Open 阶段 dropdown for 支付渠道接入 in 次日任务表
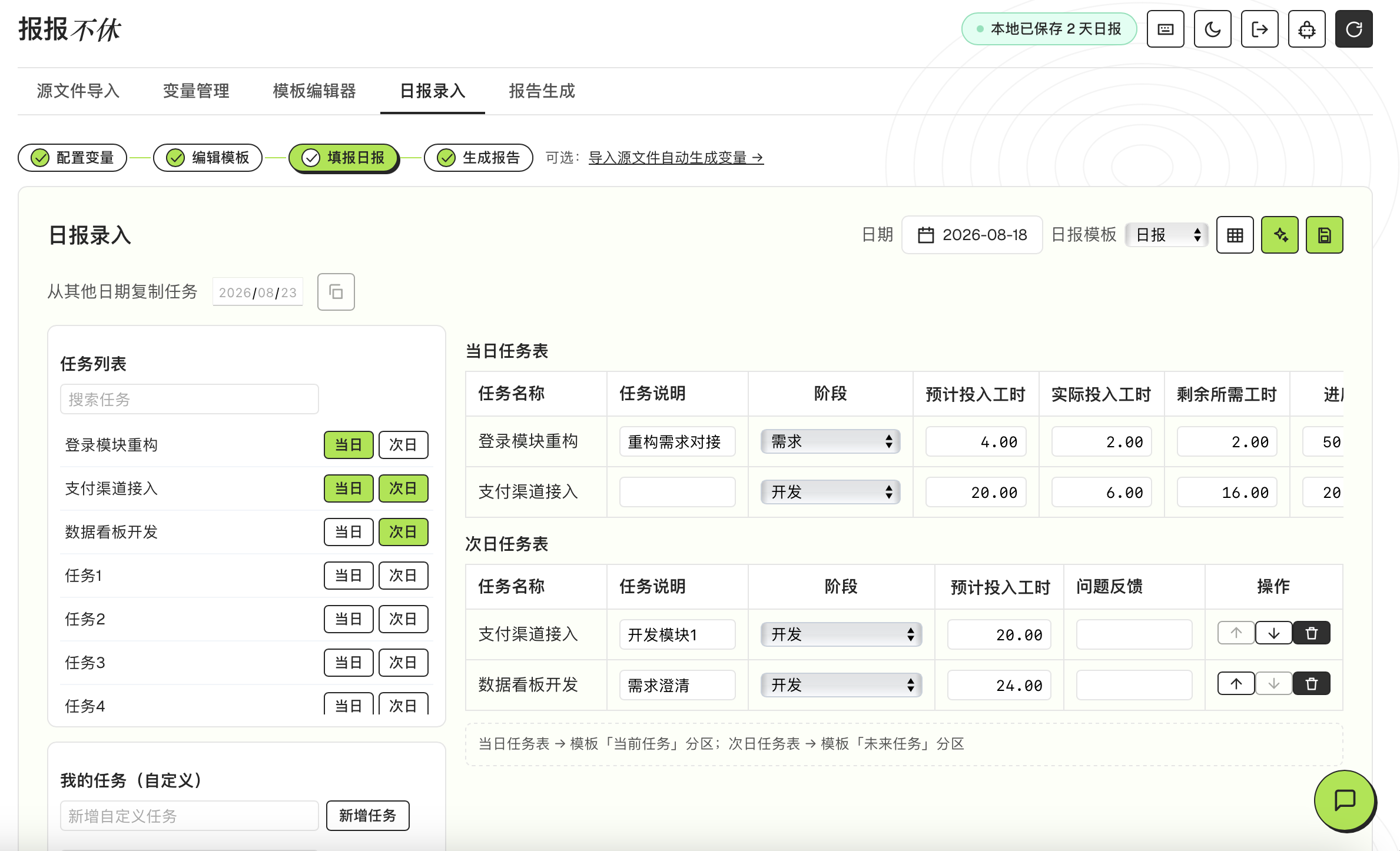The image size is (1400, 851). (841, 634)
